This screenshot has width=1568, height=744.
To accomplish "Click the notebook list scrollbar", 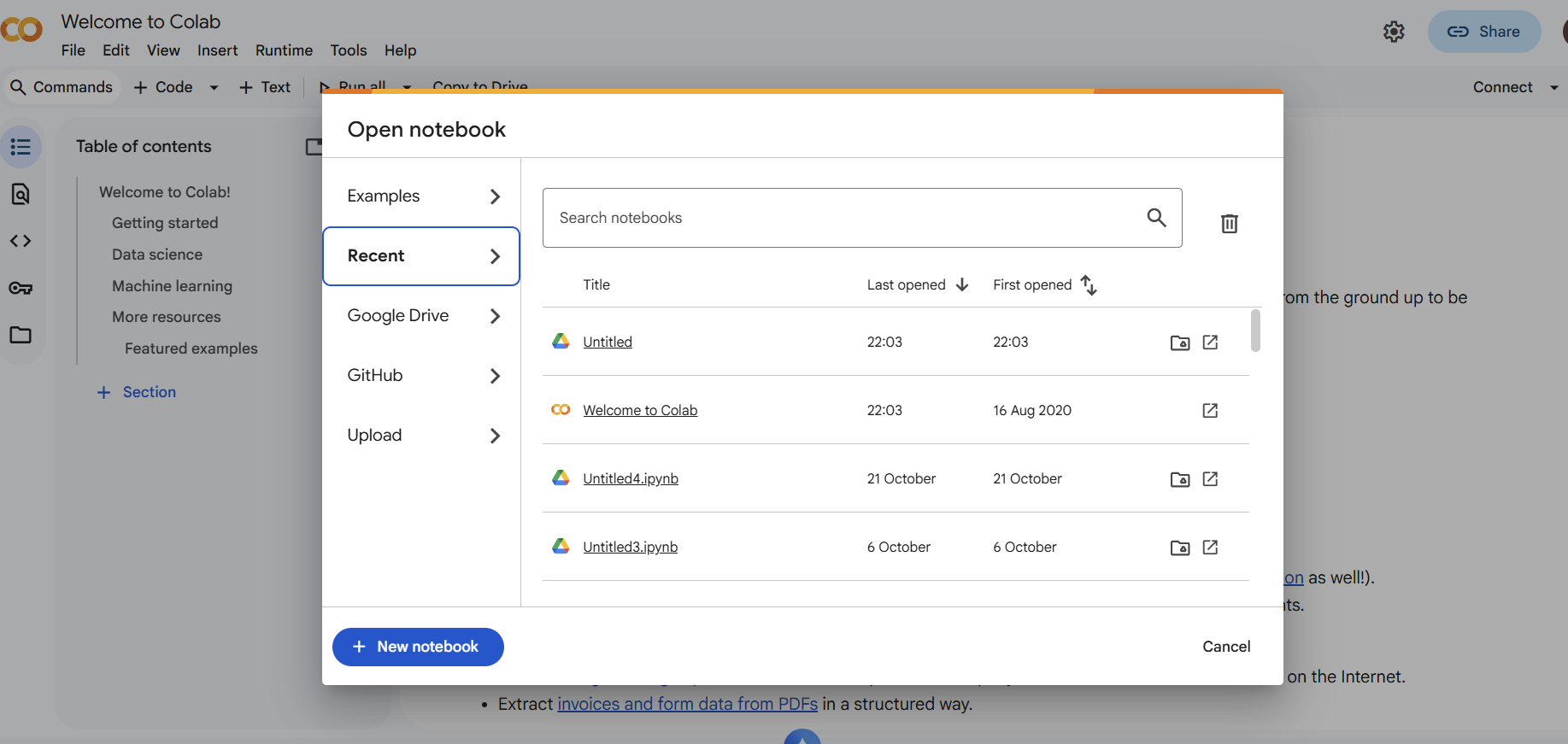I will [x=1254, y=331].
